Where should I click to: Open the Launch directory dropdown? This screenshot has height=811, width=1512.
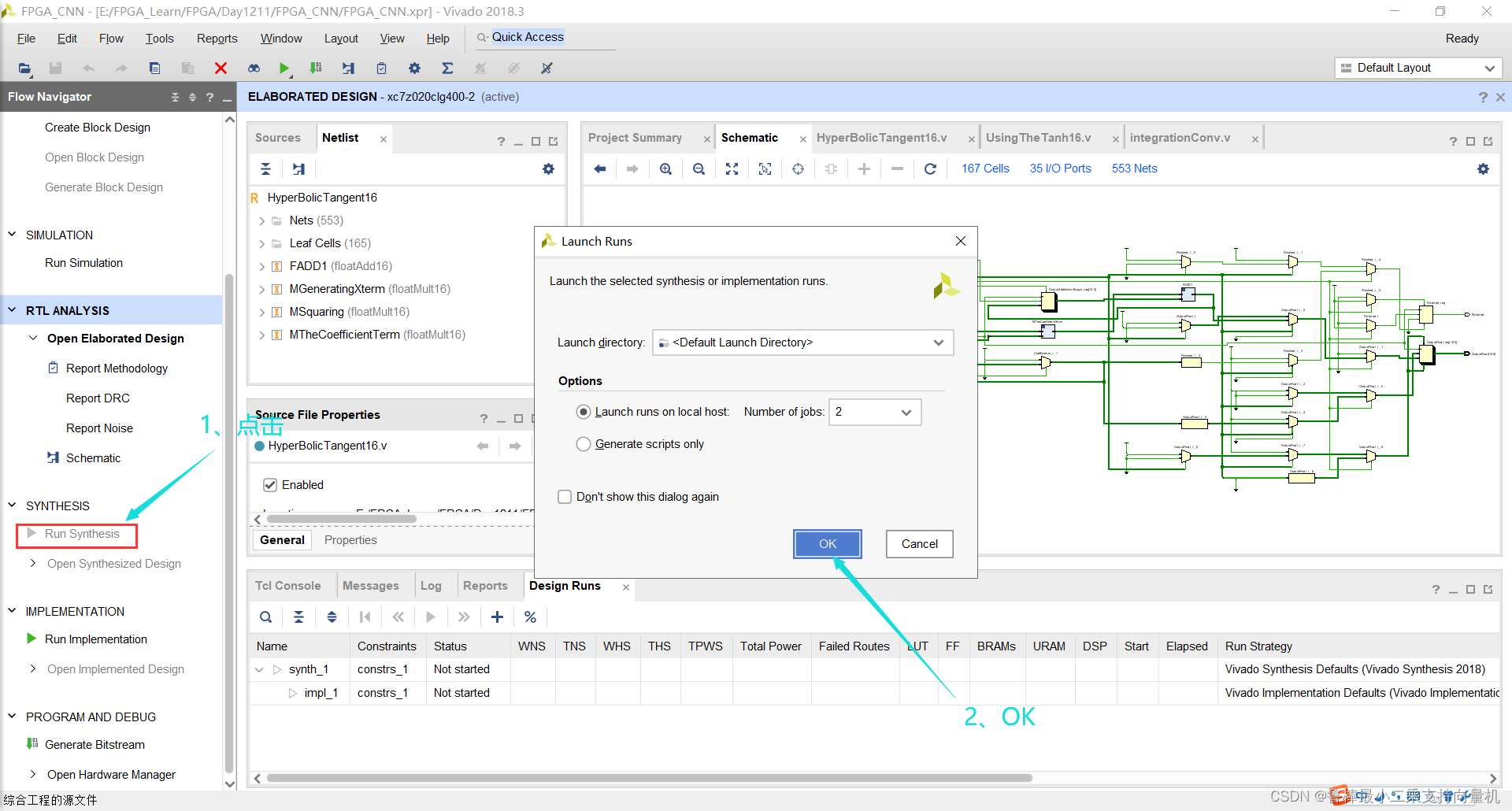(x=938, y=343)
